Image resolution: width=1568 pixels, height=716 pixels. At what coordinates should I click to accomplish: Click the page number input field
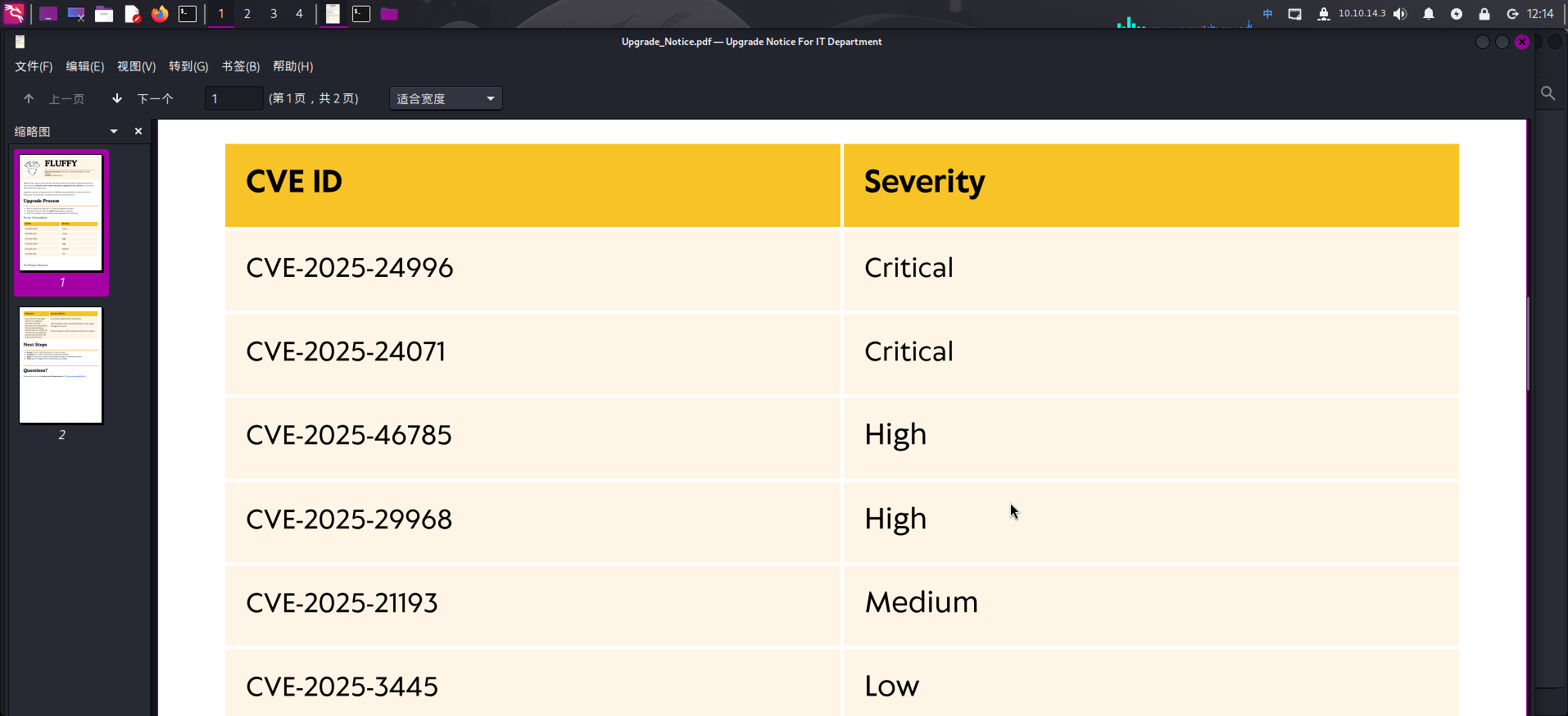click(x=234, y=98)
